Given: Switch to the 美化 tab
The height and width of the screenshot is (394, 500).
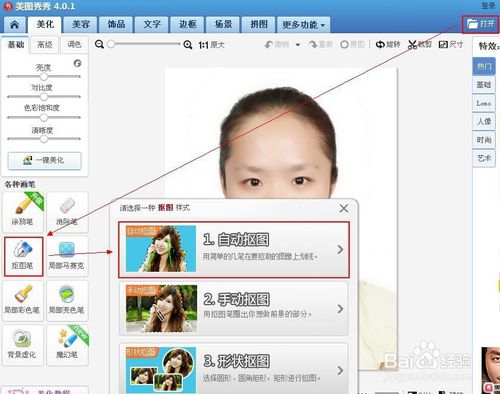Looking at the screenshot, I should pyautogui.click(x=45, y=25).
